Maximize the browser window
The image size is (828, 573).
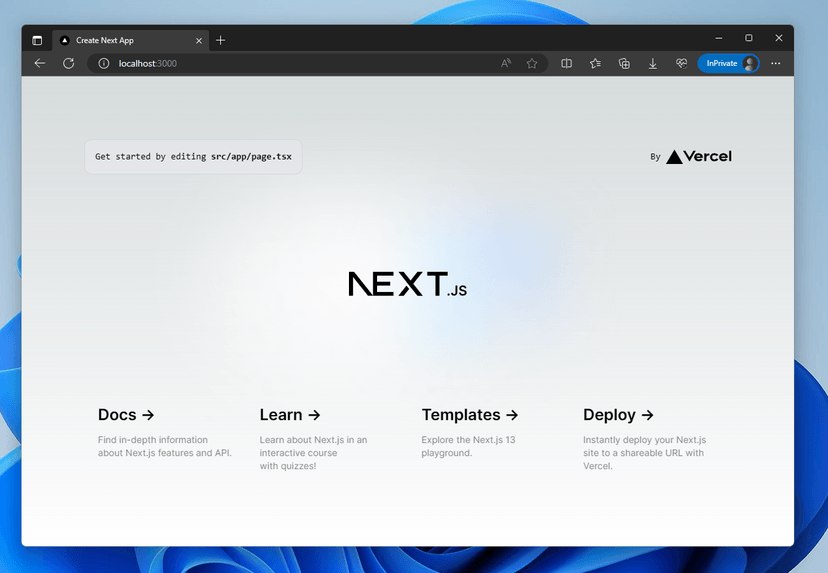(x=749, y=38)
